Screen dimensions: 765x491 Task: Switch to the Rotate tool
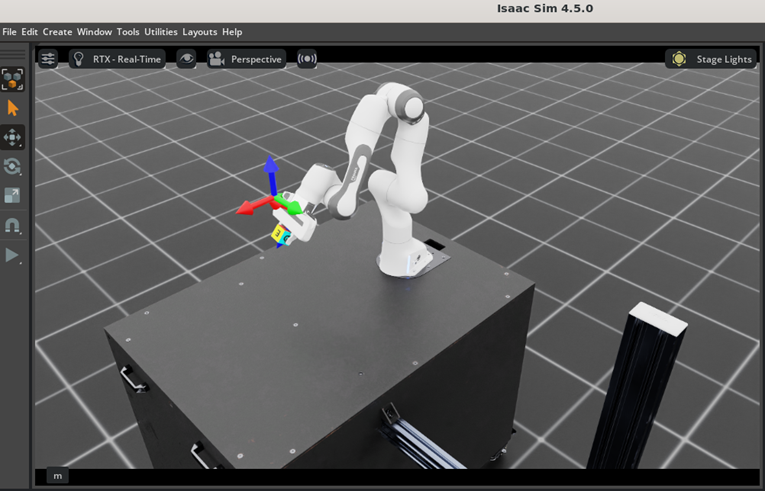[x=13, y=166]
